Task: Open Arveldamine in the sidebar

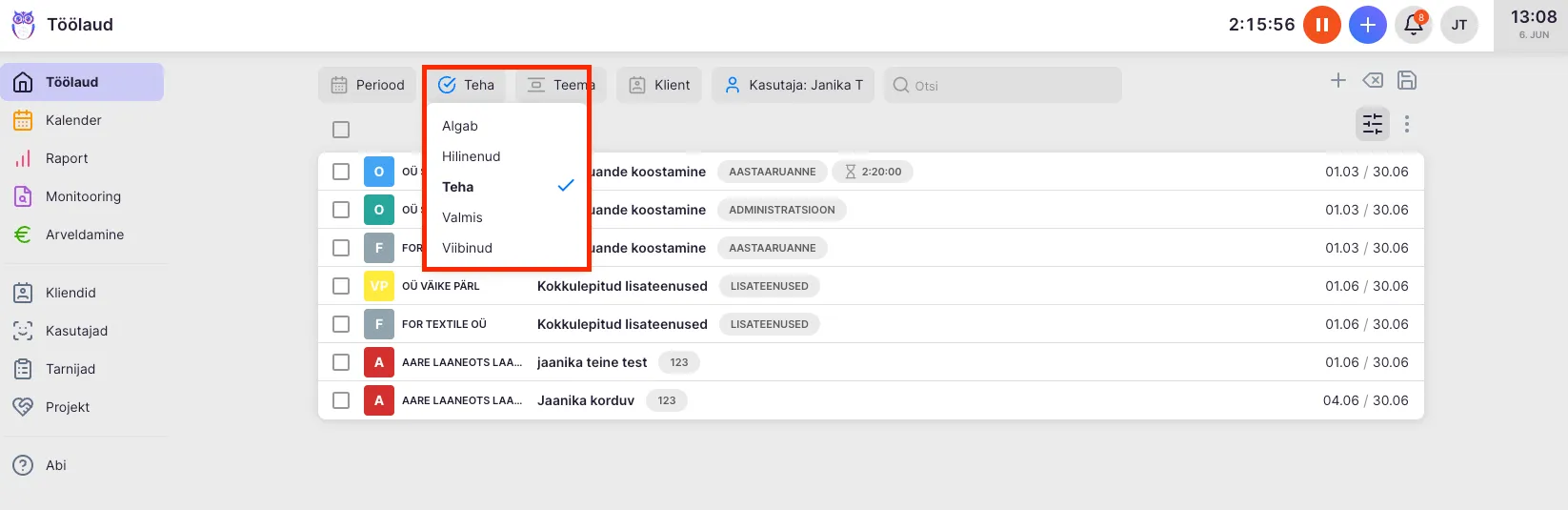Action: [85, 235]
